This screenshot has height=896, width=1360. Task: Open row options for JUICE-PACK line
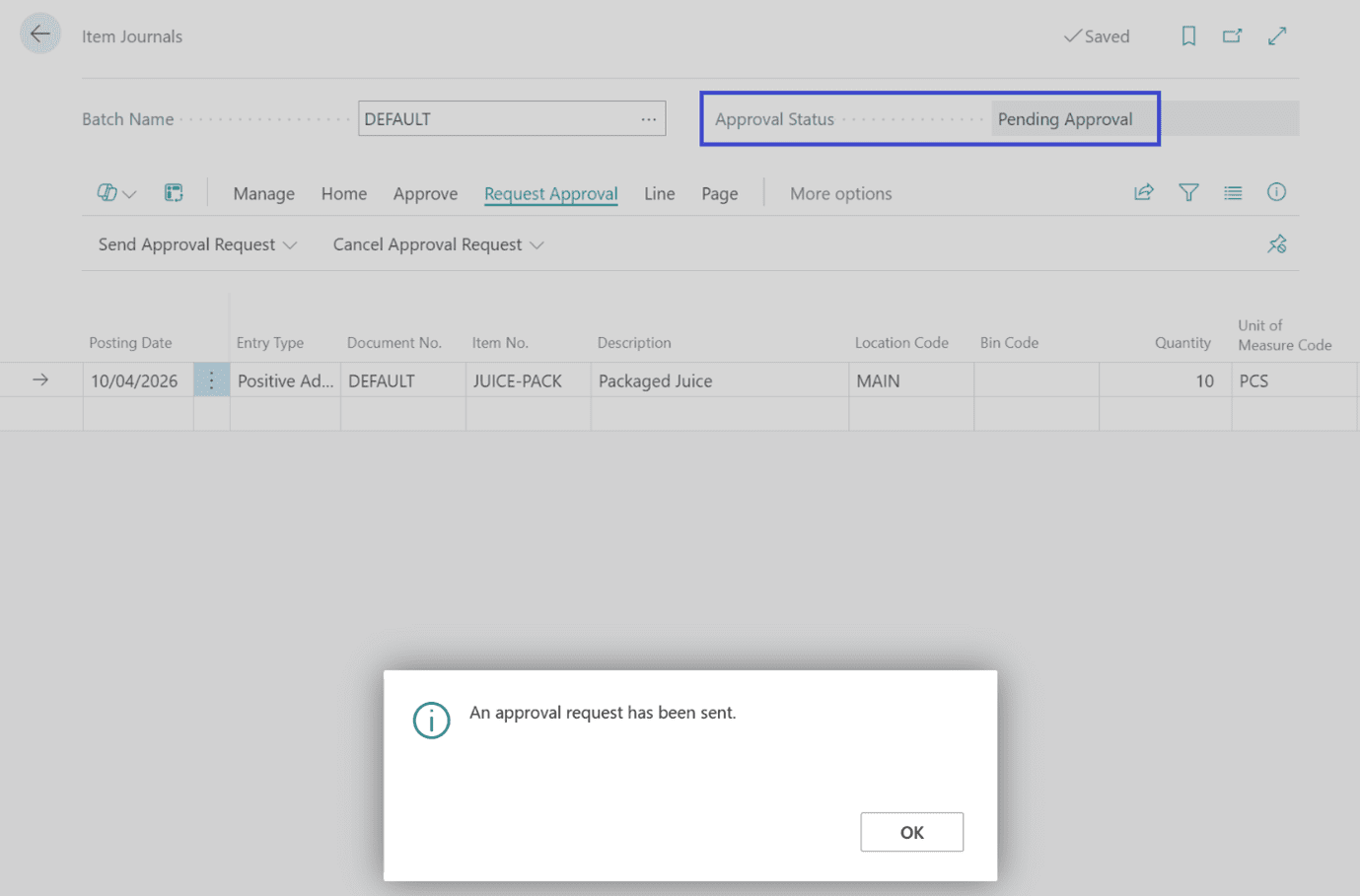211,380
